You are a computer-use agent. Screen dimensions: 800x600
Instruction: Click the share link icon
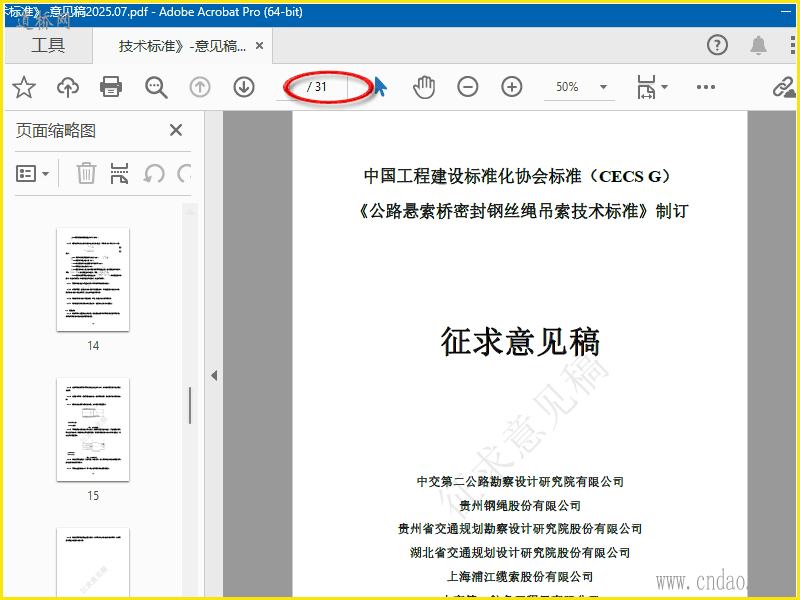pos(783,87)
